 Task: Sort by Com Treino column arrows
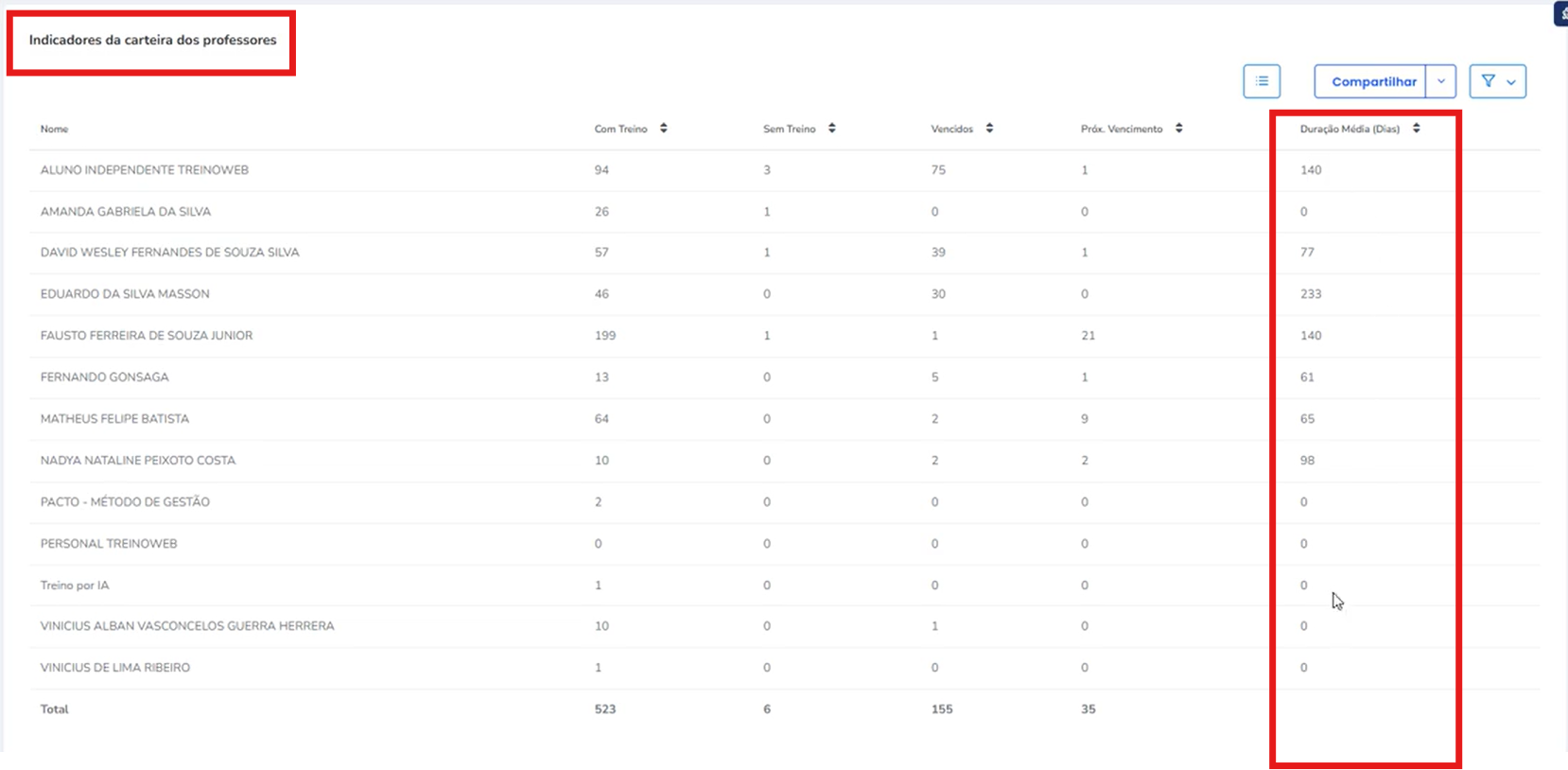(x=664, y=129)
